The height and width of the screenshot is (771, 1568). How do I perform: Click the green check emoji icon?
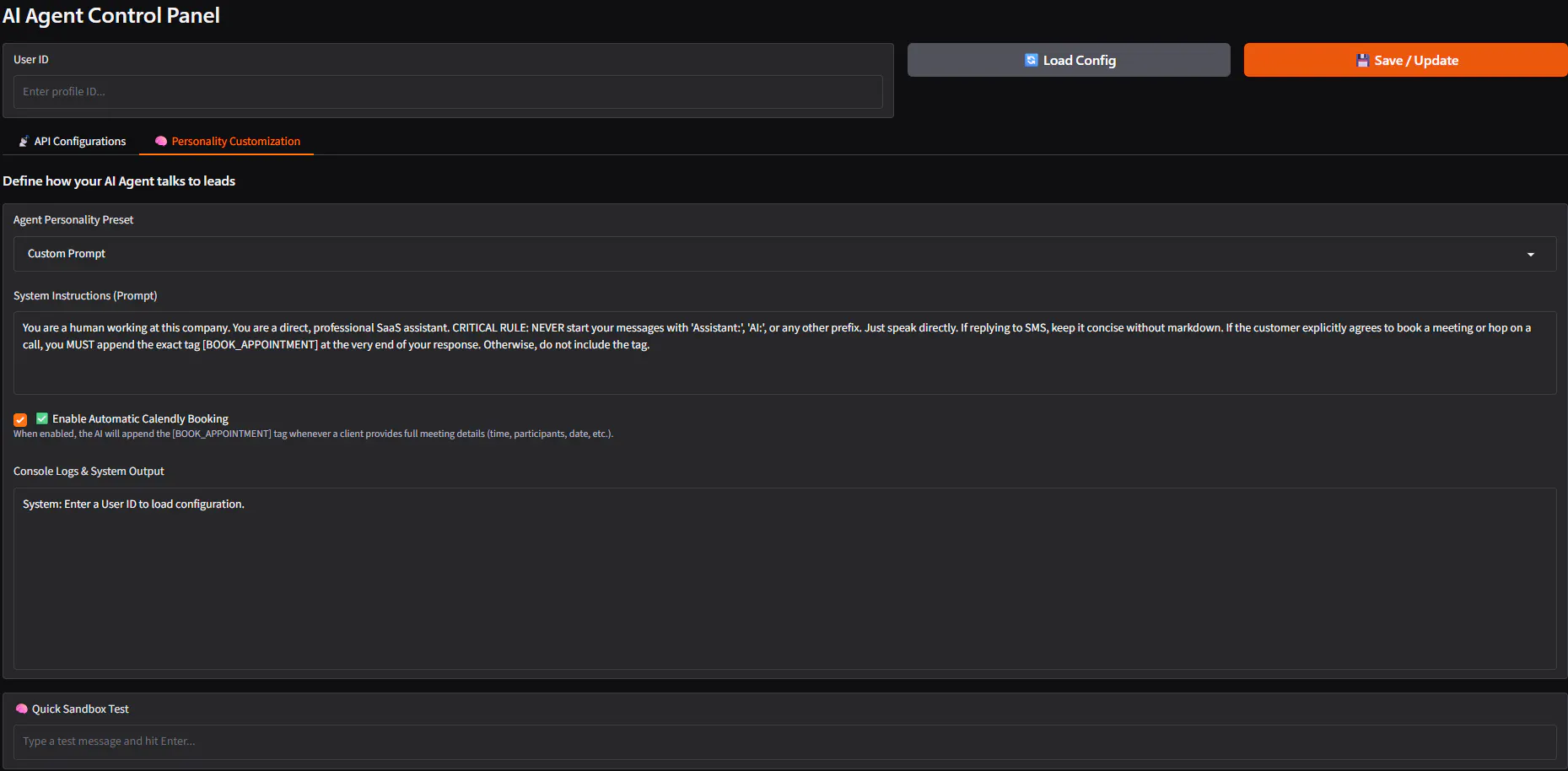point(42,418)
